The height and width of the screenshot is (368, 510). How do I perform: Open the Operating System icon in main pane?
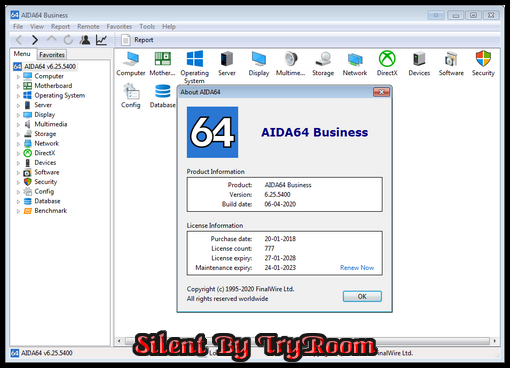[195, 67]
